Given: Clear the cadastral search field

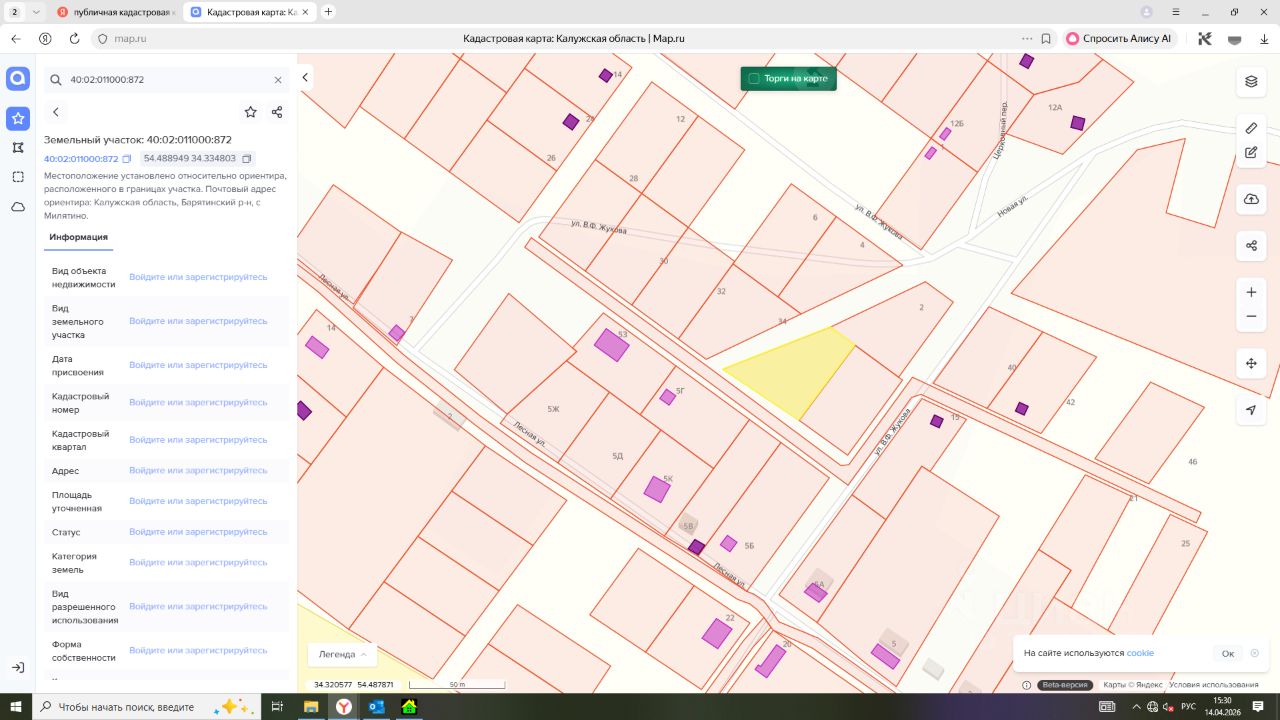Looking at the screenshot, I should pos(278,79).
